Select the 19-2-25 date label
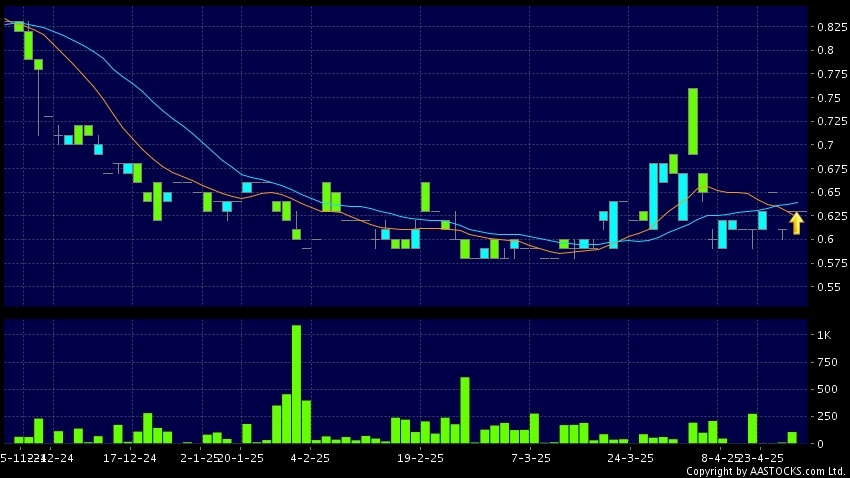 420,458
